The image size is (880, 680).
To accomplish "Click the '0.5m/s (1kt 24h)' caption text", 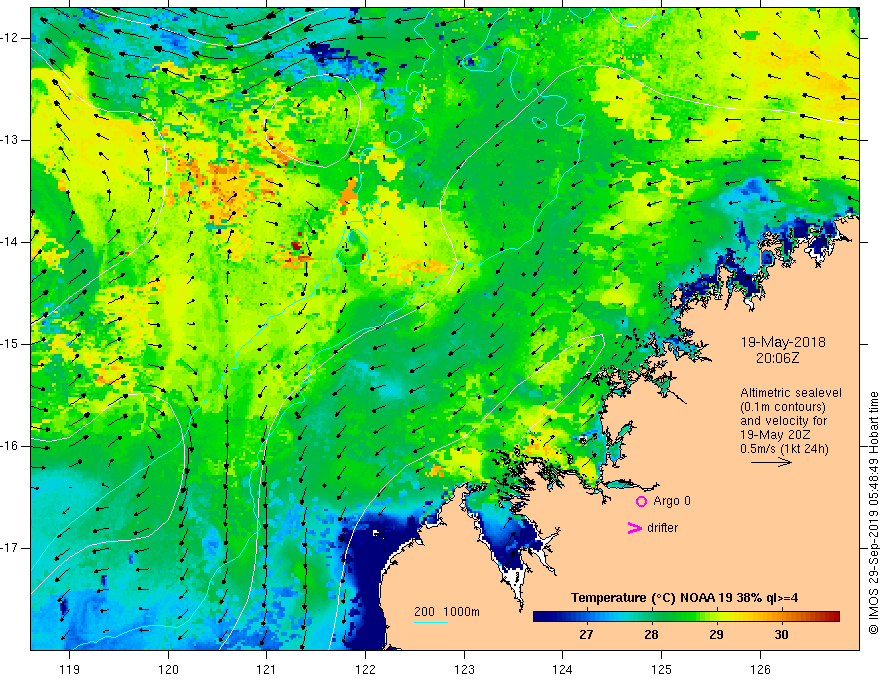I will pyautogui.click(x=784, y=449).
